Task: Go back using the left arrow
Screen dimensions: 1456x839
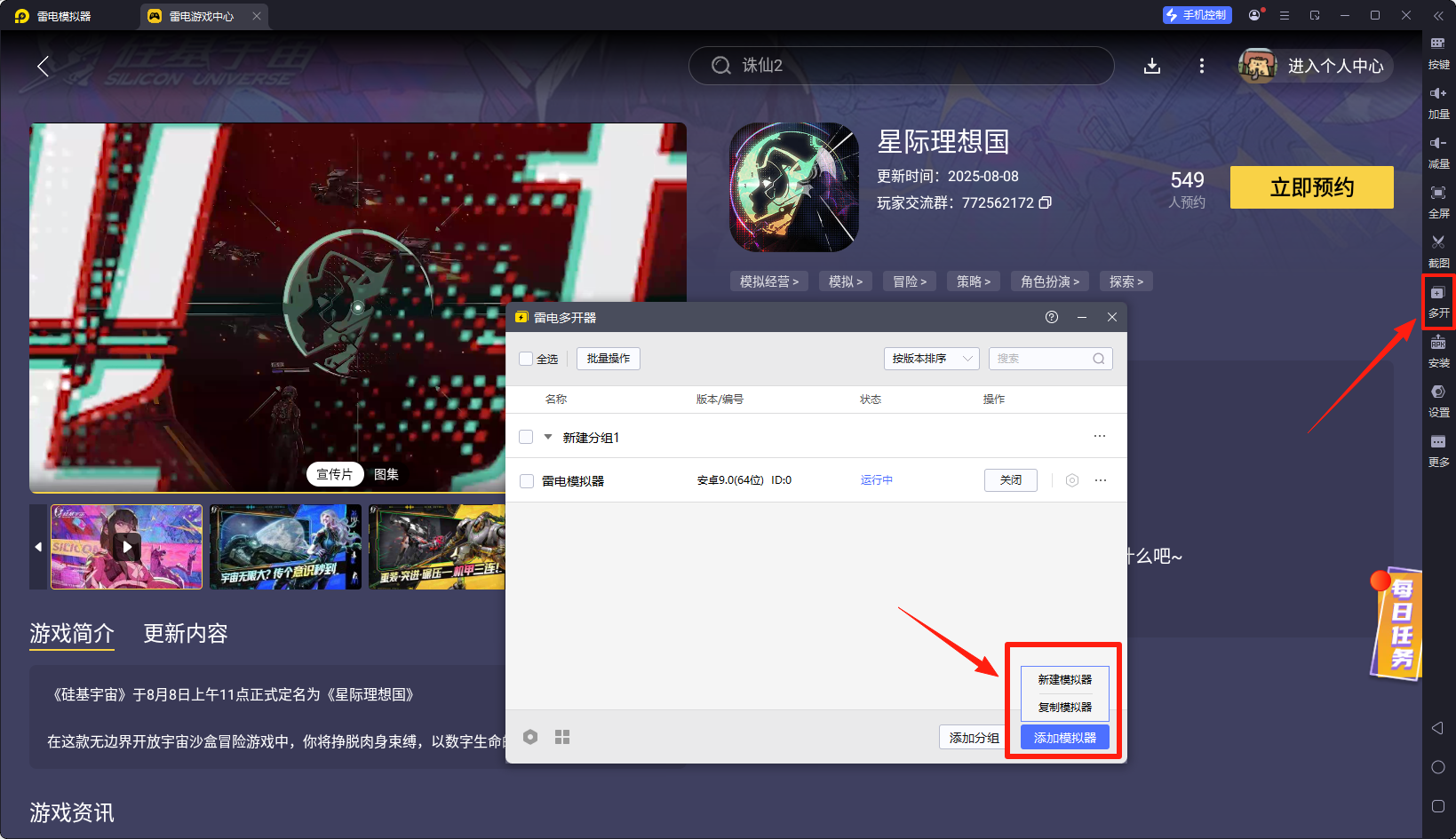Action: click(43, 66)
